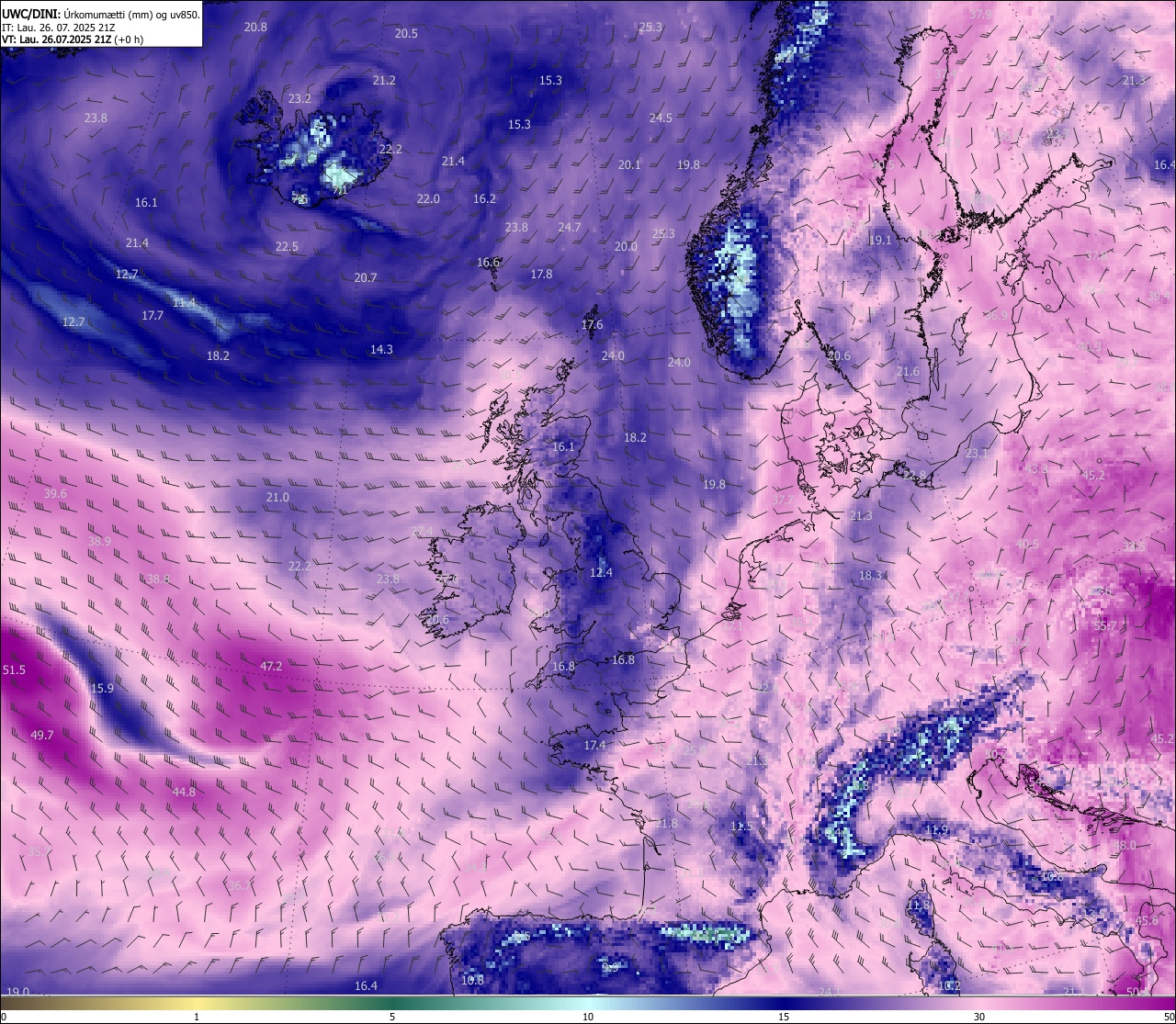Click the 17.6 value near Shetland

tap(593, 324)
